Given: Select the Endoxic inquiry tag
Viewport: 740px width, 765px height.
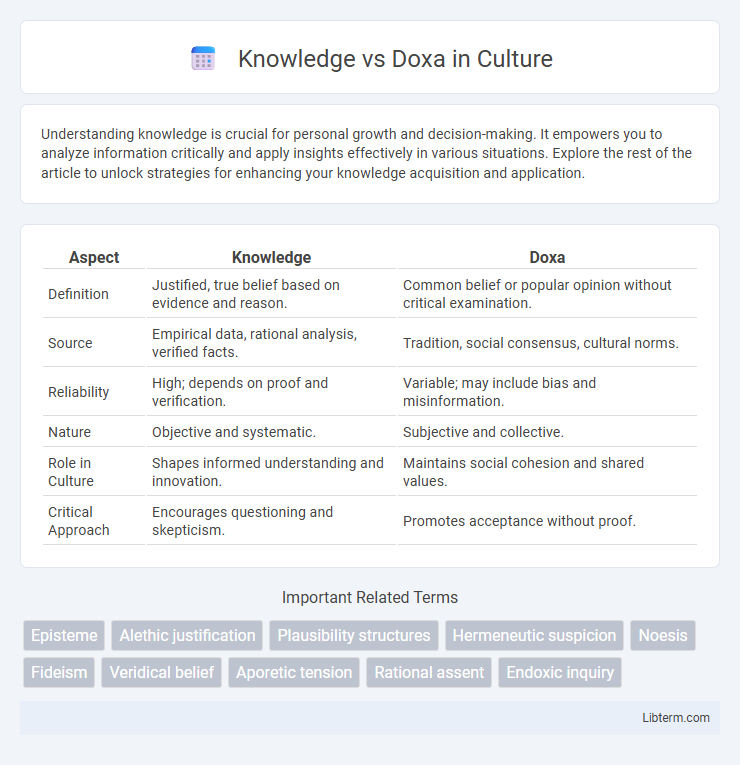Looking at the screenshot, I should pyautogui.click(x=560, y=672).
